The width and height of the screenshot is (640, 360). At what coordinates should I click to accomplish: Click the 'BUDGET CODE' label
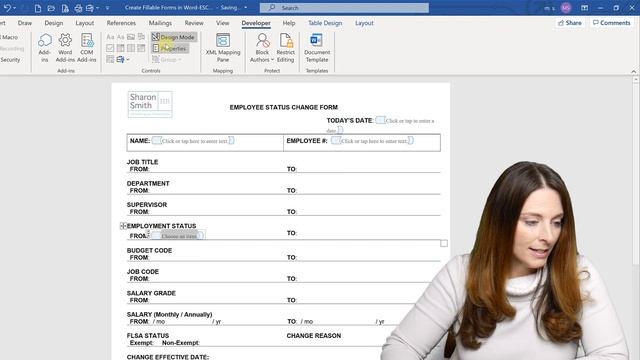(149, 251)
